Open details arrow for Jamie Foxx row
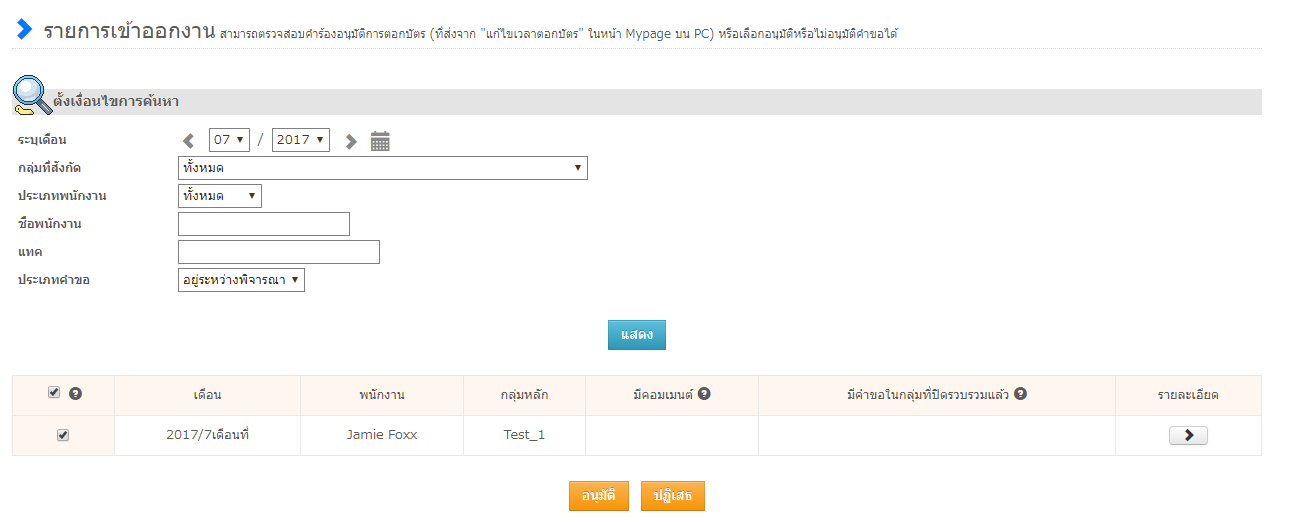1291x522 pixels. [1187, 435]
